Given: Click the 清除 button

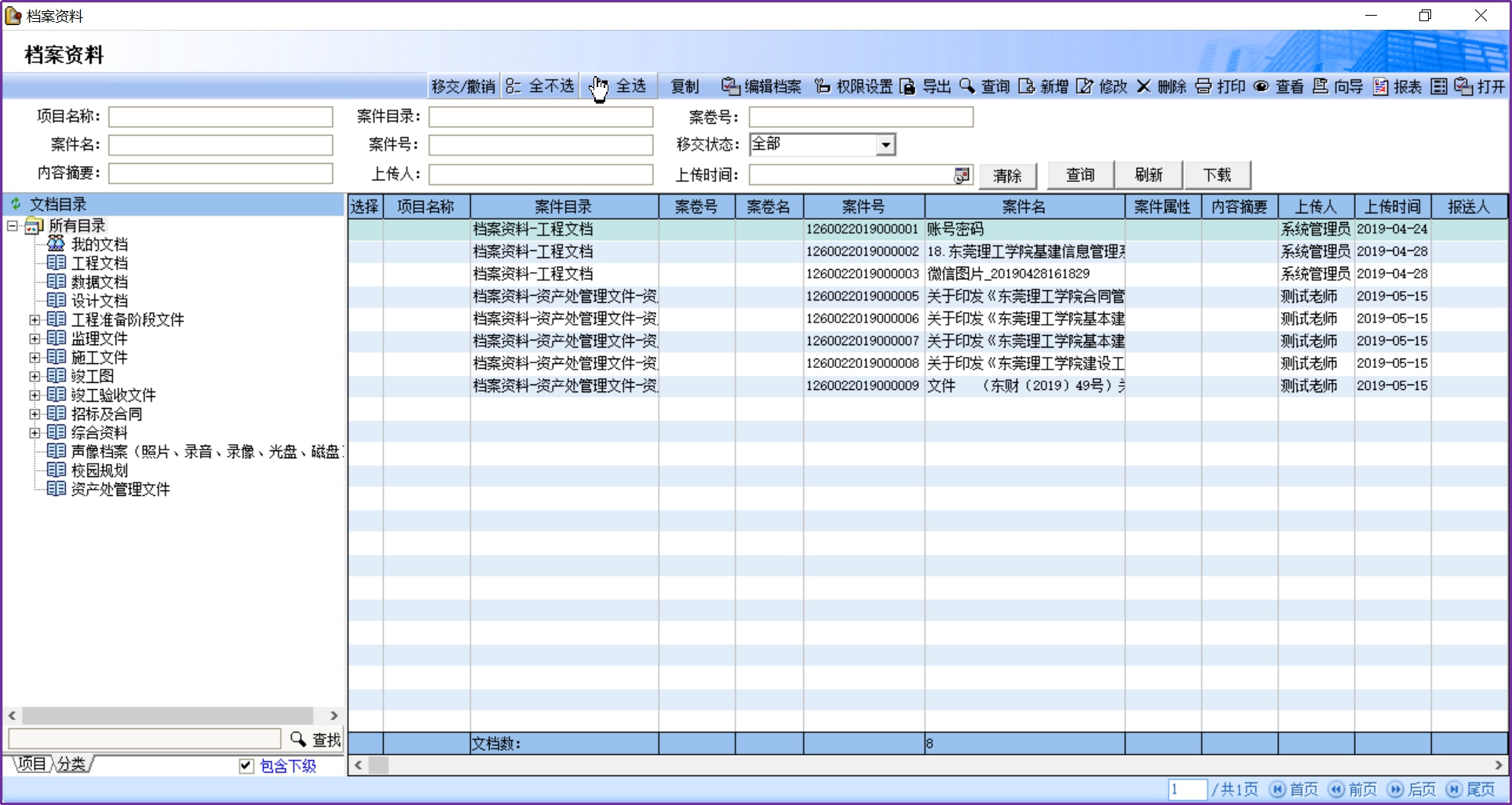Looking at the screenshot, I should [1007, 176].
